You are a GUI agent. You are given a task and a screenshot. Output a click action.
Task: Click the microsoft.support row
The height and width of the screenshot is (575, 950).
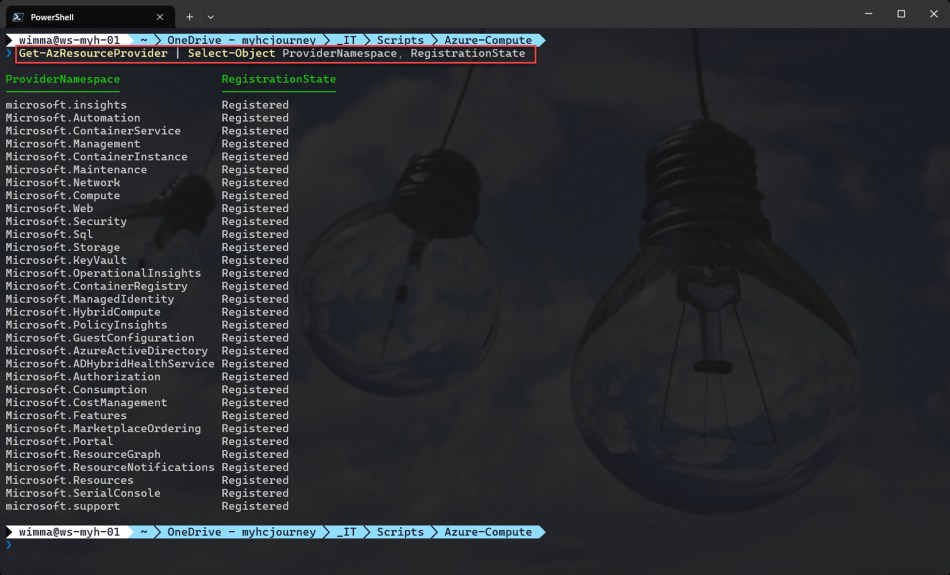pos(62,506)
